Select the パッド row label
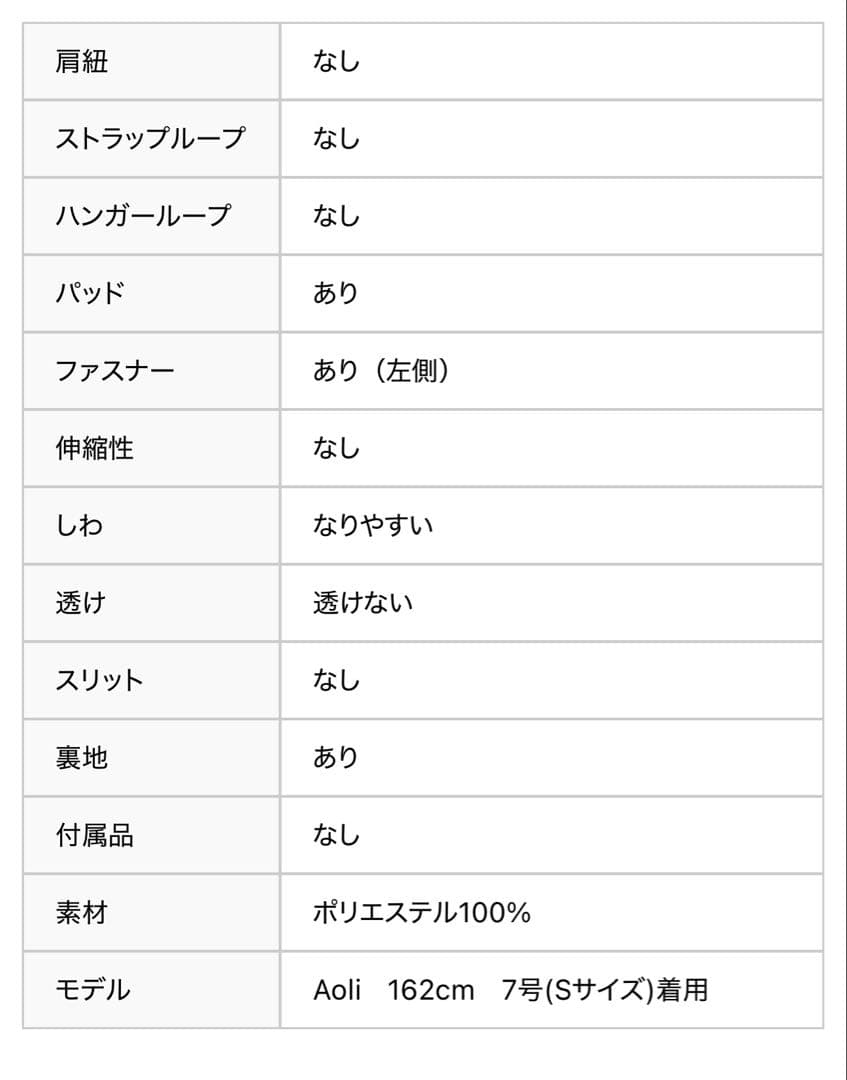 pyautogui.click(x=90, y=294)
